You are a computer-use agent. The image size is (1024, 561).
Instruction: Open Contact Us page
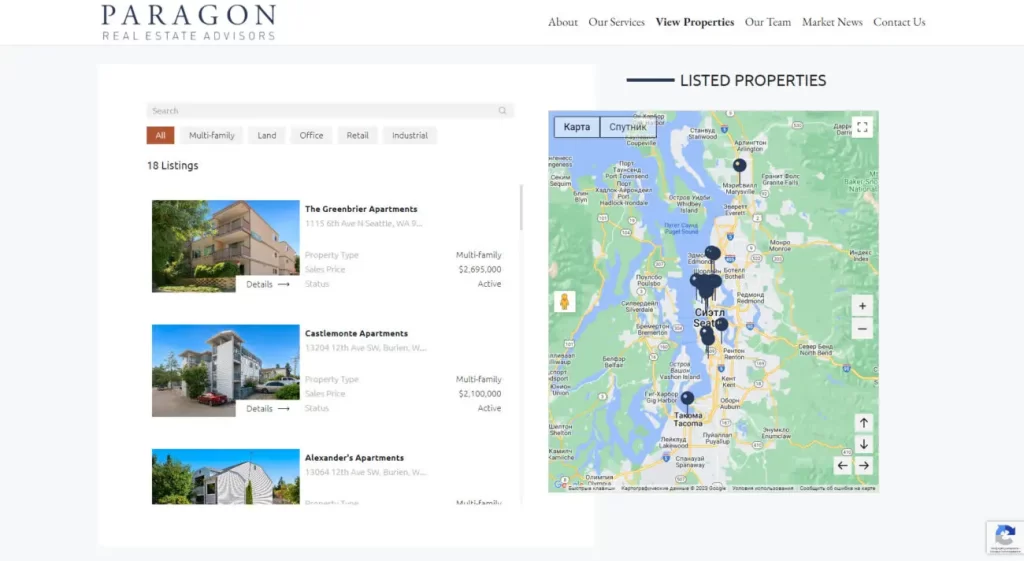coord(899,22)
